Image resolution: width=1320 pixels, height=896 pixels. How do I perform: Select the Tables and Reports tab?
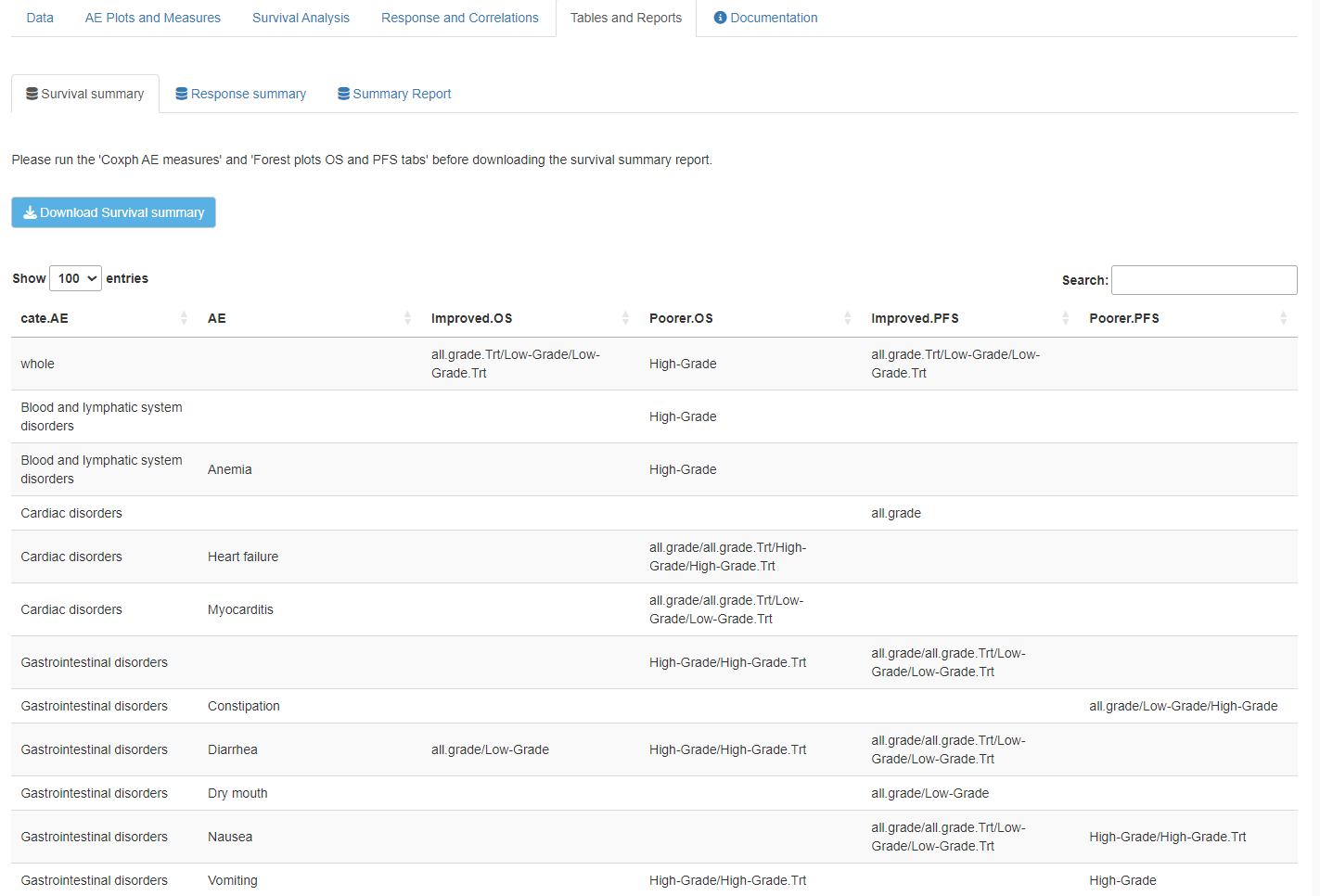626,18
